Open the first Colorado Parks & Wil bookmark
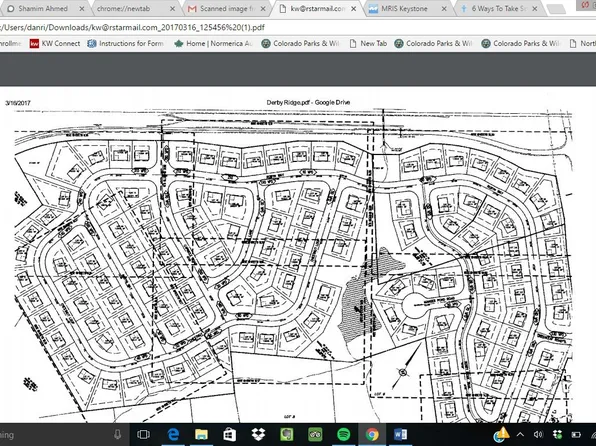 [x=300, y=43]
